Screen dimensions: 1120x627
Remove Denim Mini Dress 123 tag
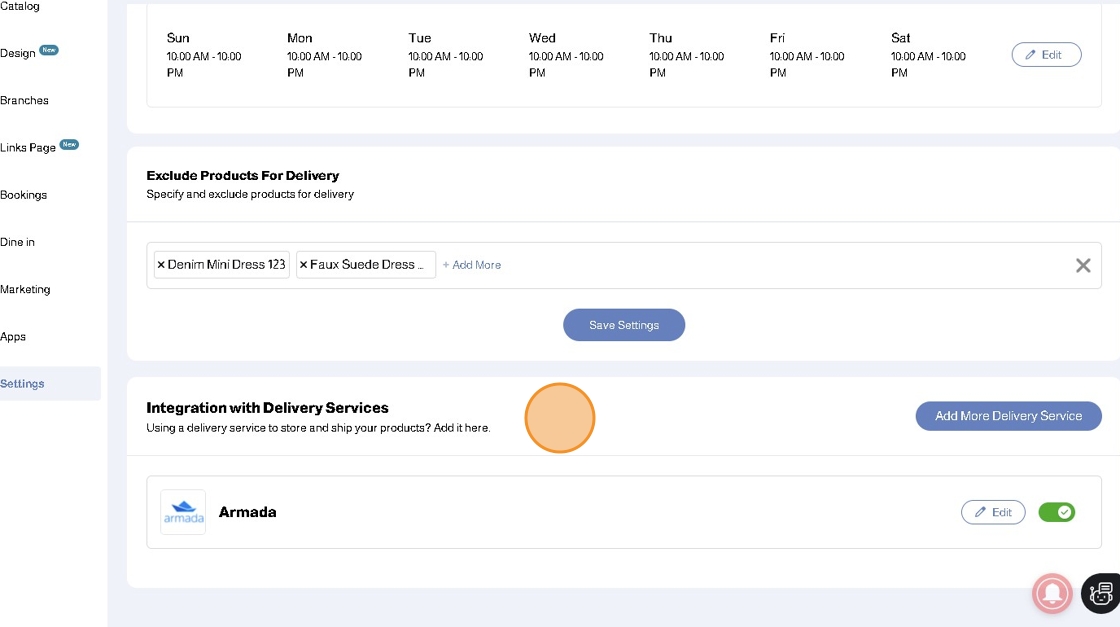point(161,265)
